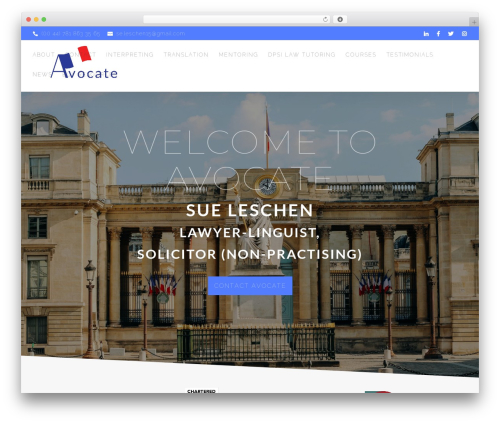Click the phone number link
This screenshot has width=500, height=423.
point(71,34)
